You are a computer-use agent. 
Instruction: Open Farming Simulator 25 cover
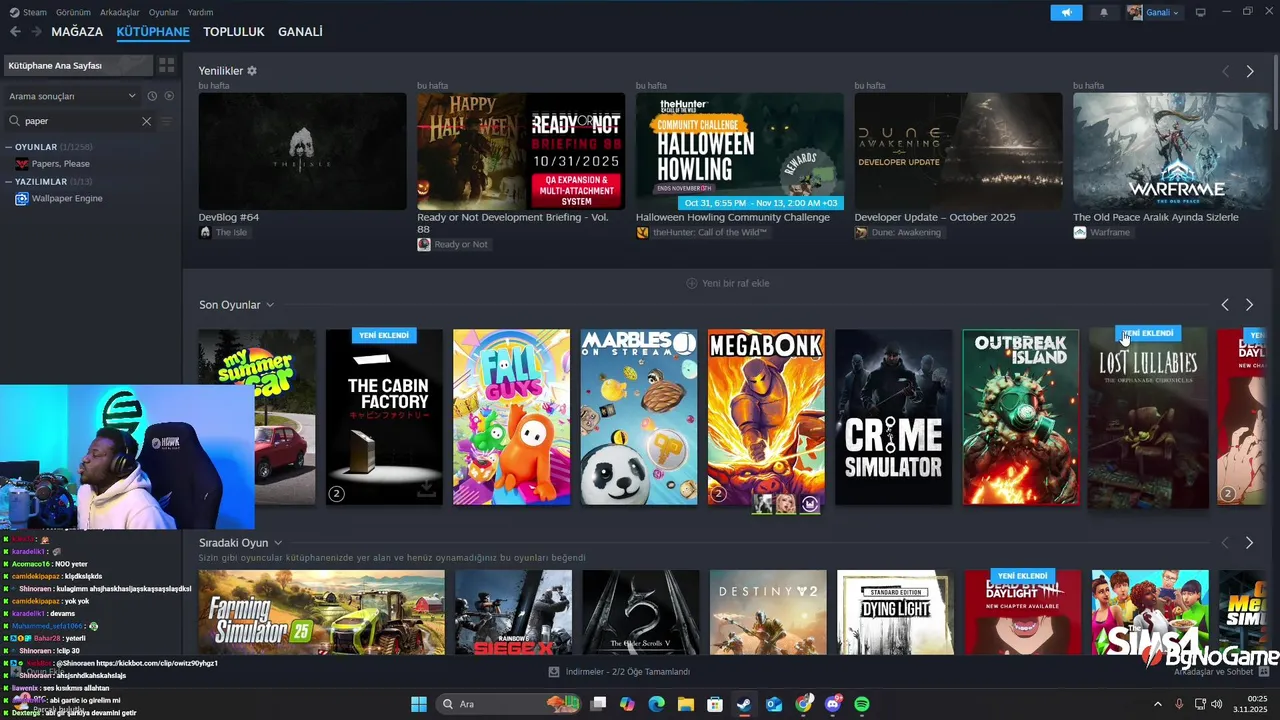pyautogui.click(x=322, y=612)
